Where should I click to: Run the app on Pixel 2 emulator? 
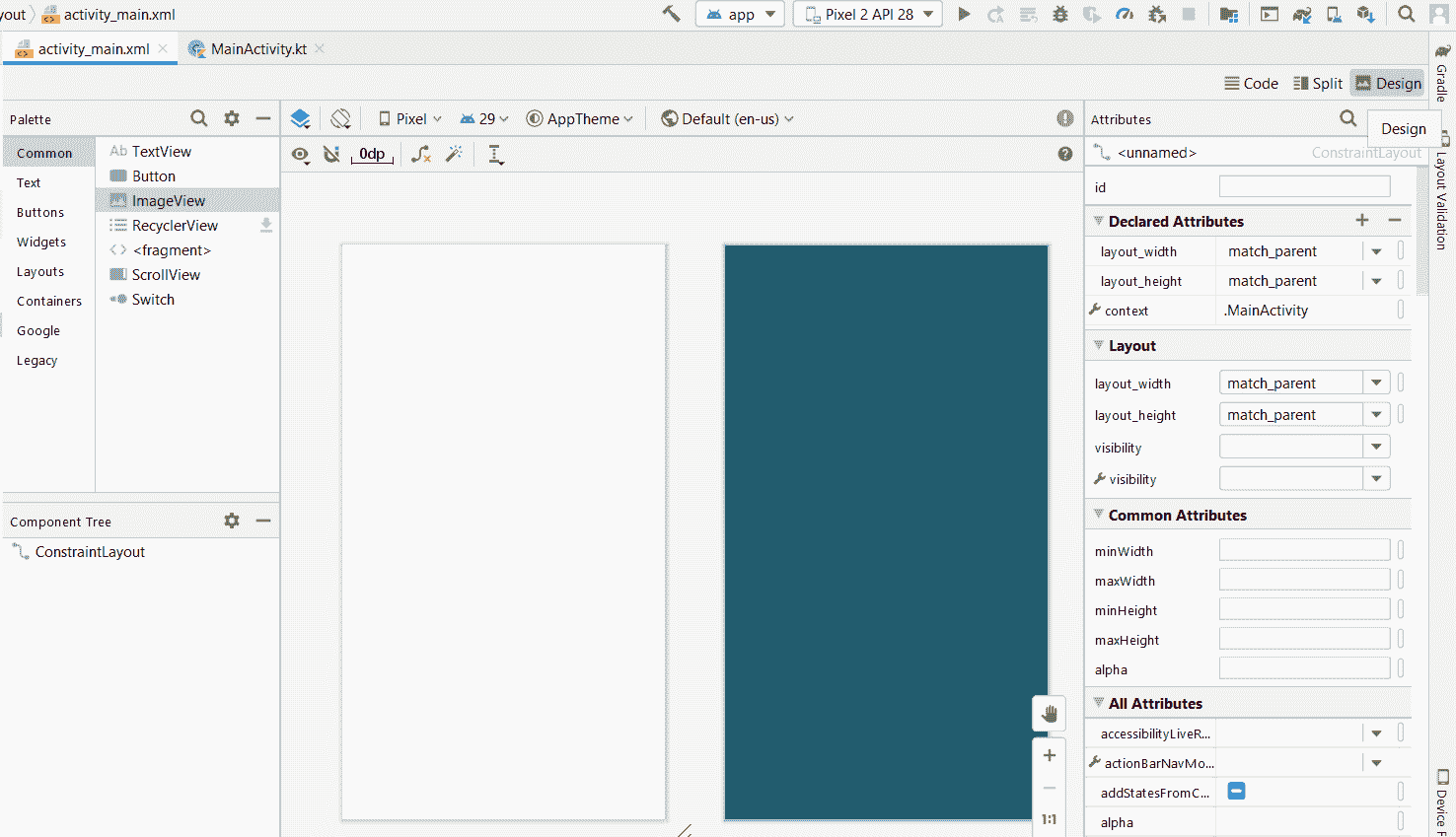pos(964,14)
